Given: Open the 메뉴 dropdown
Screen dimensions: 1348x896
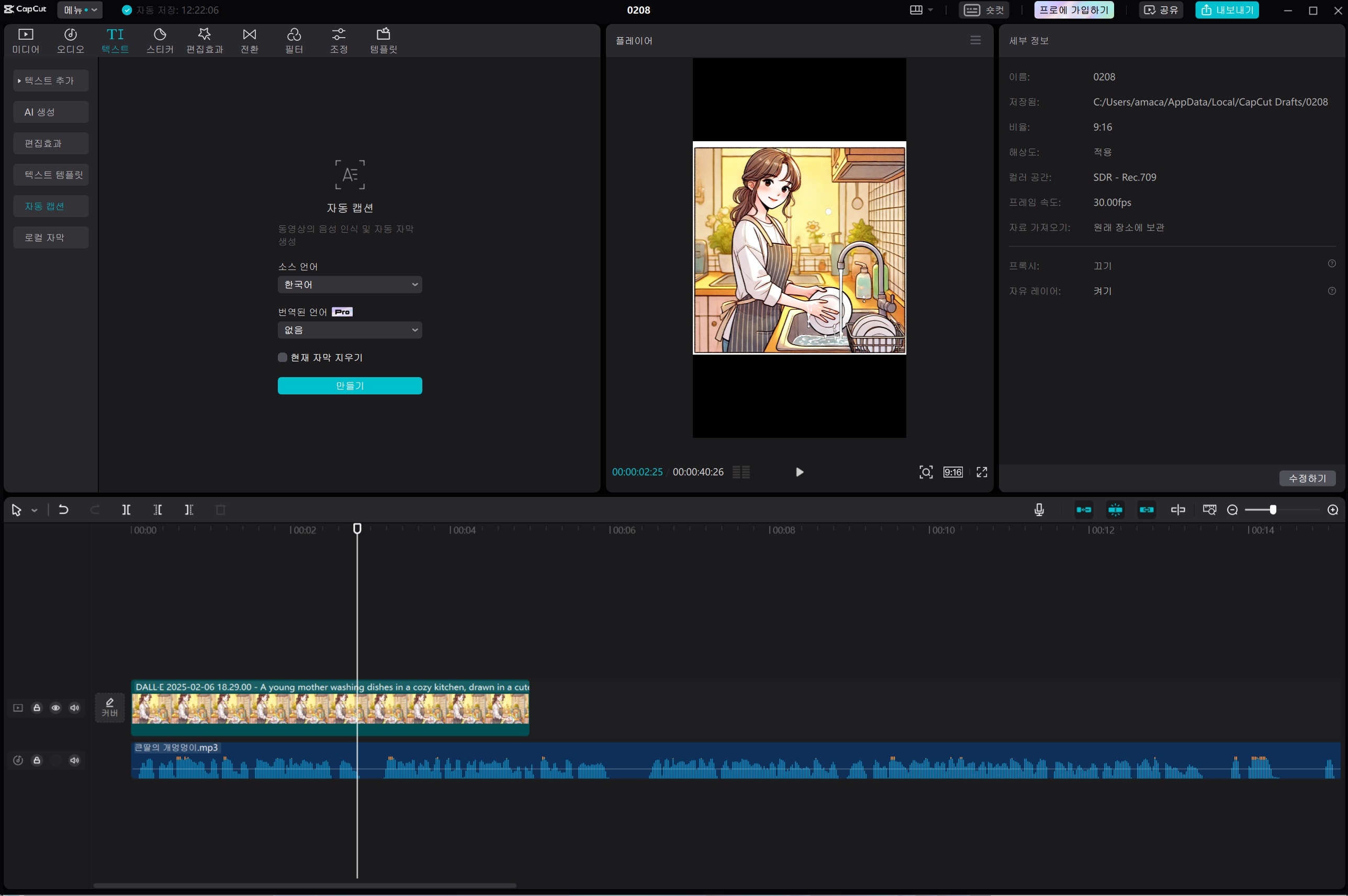Looking at the screenshot, I should 80,10.
